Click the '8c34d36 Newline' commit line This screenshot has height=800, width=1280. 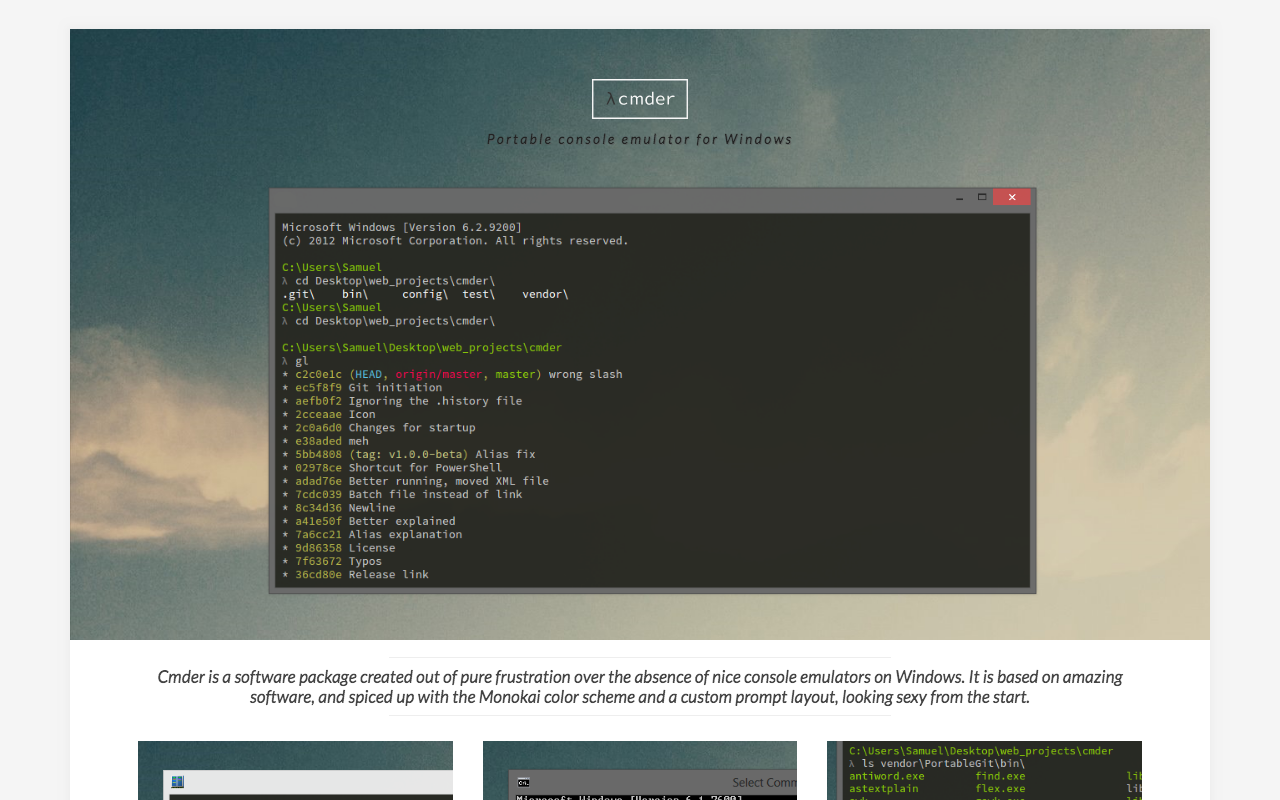(339, 508)
